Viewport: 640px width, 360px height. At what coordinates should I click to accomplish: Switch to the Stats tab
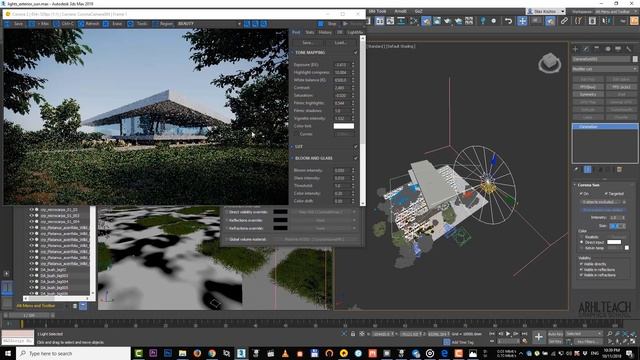(x=310, y=32)
